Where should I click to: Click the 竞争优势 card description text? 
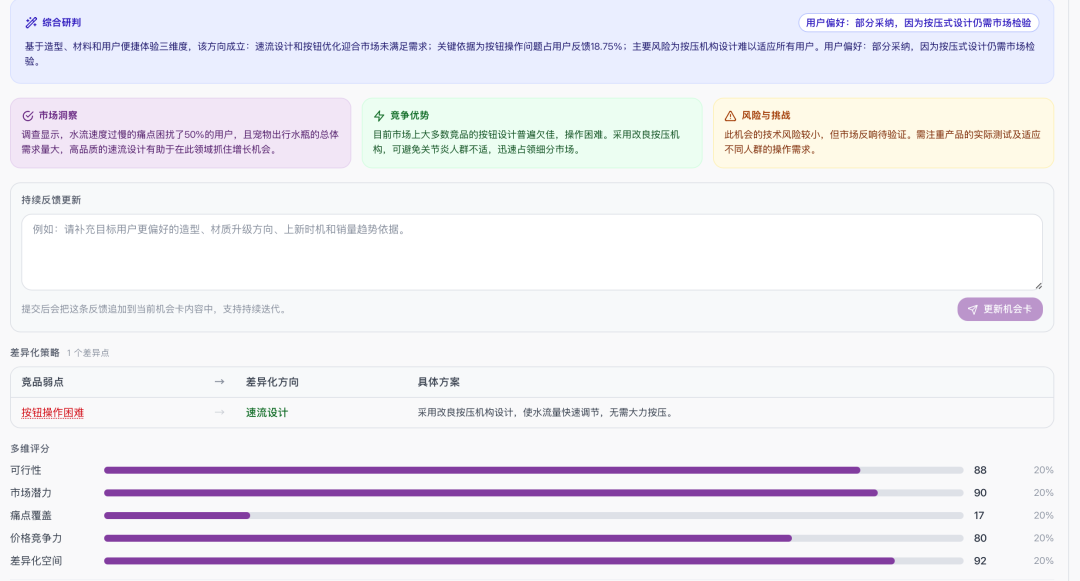tap(526, 142)
